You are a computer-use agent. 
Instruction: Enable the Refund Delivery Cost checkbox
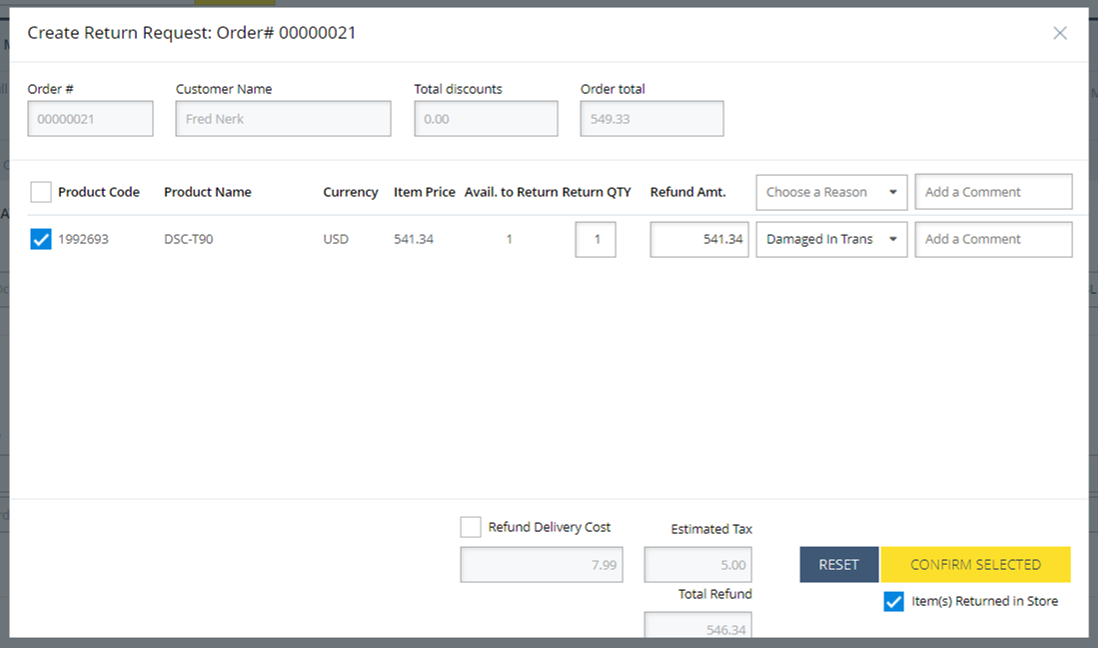tap(470, 527)
